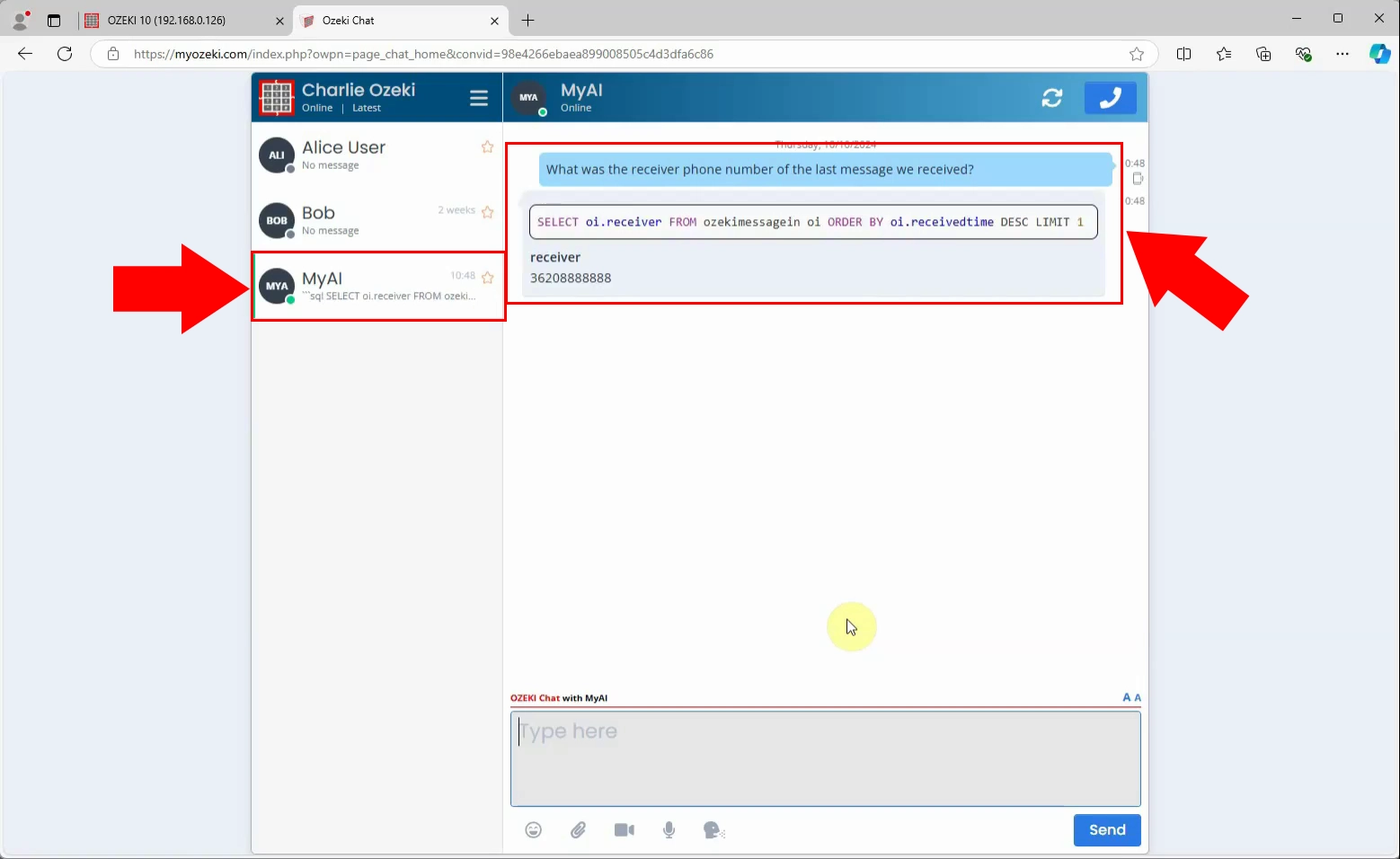1400x859 pixels.
Task: Close the Ozeki Chat tab
Action: pos(494,21)
